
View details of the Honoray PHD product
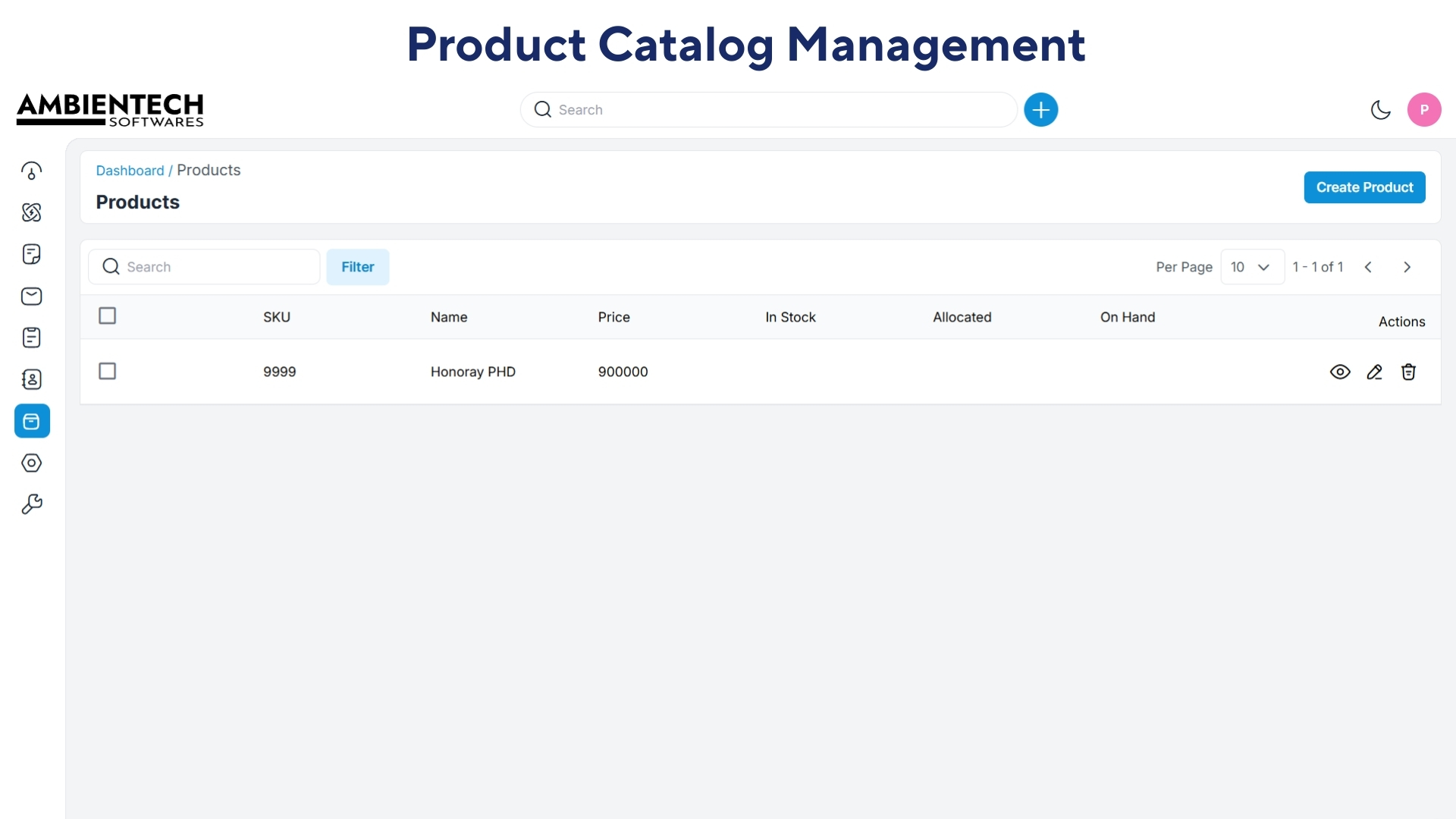pos(1340,372)
